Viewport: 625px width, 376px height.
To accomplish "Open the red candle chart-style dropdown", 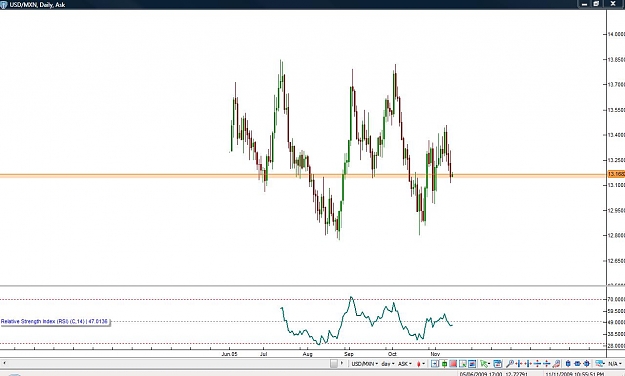I will pyautogui.click(x=421, y=364).
